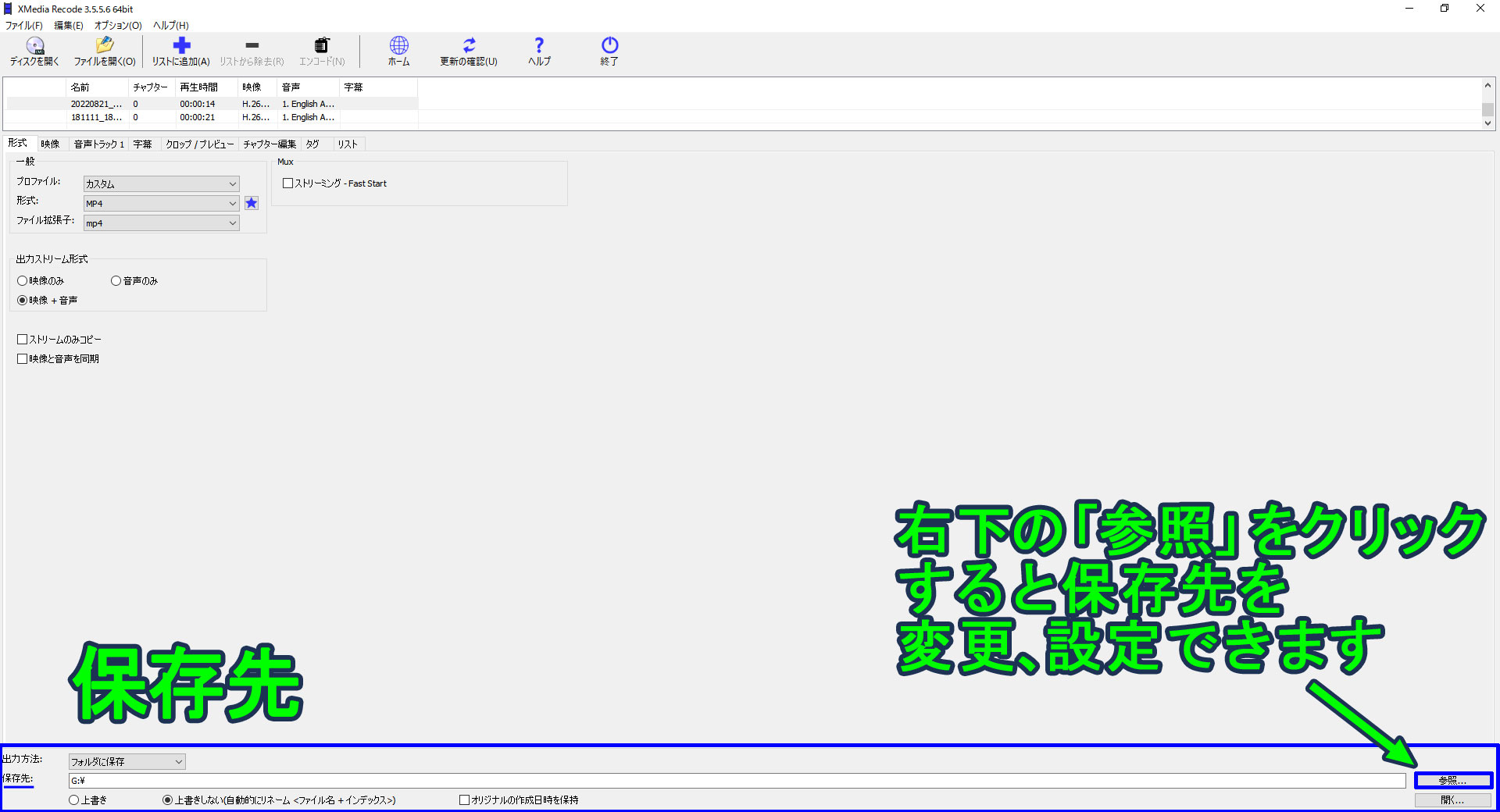Click the 00:00:21 duration cell
The height and width of the screenshot is (812, 1500).
click(198, 118)
